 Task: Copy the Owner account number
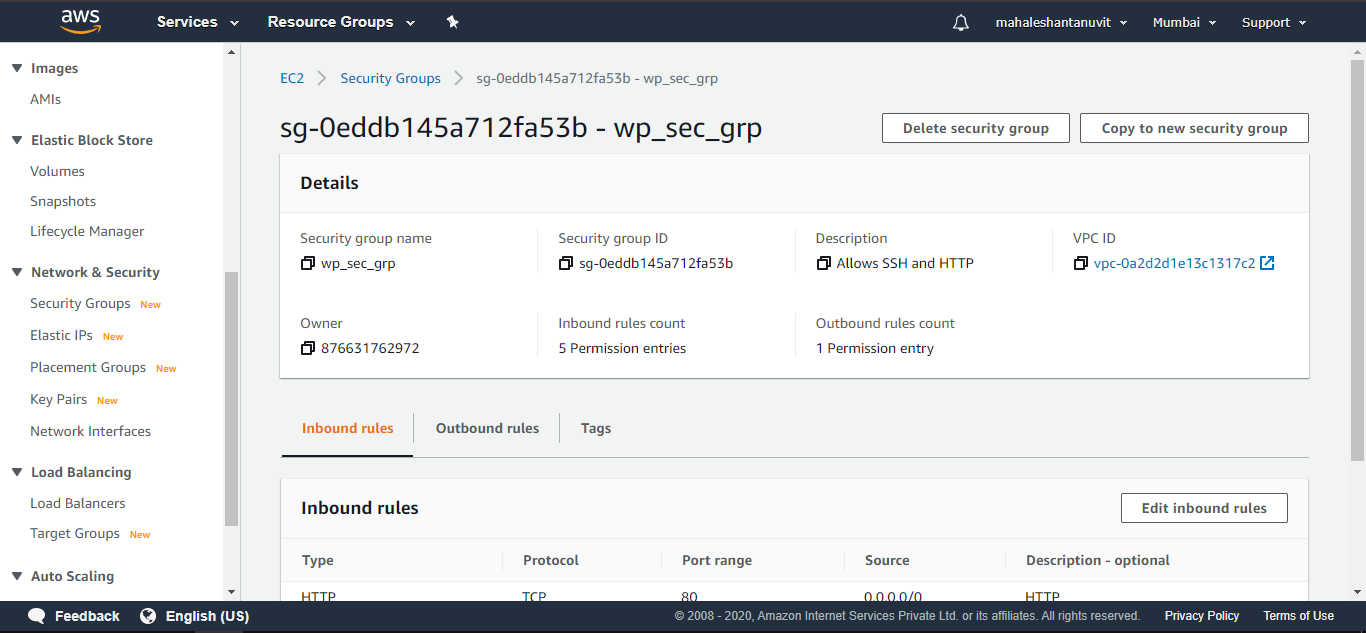click(x=308, y=348)
